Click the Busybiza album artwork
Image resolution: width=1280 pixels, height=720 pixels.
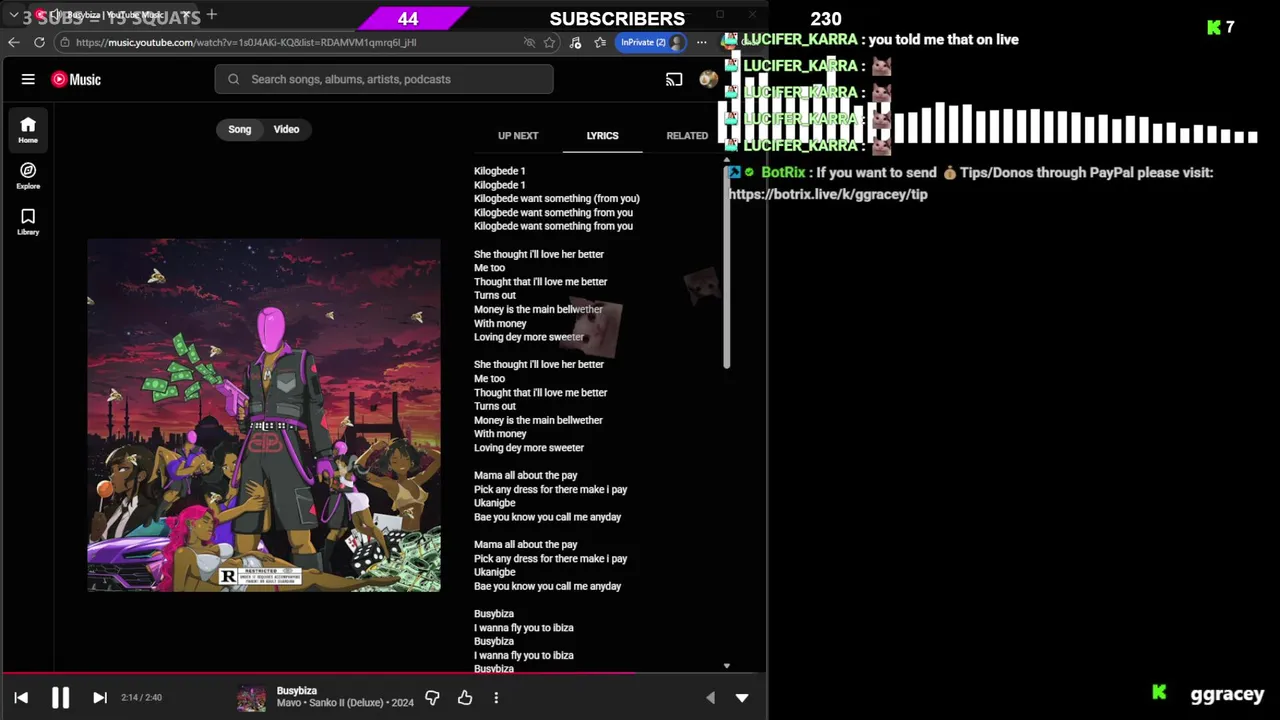pos(264,415)
